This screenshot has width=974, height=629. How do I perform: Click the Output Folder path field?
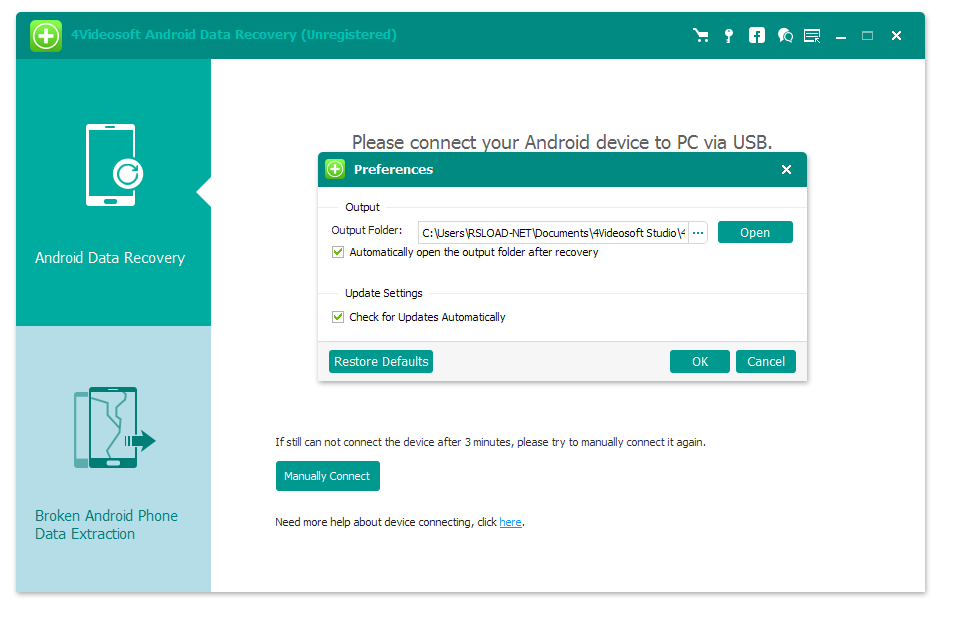[x=553, y=233]
